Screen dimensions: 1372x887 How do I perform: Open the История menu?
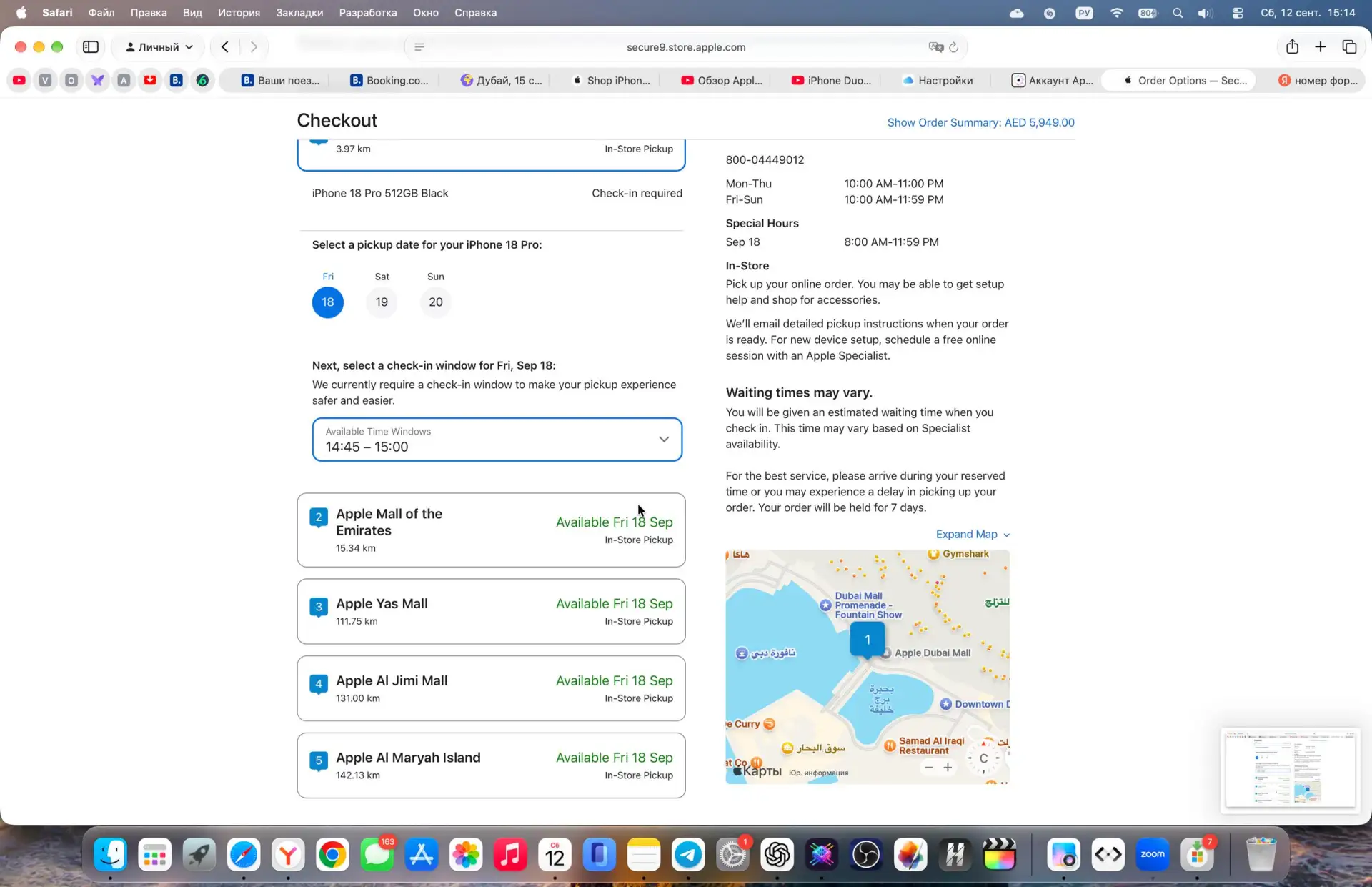click(x=239, y=13)
